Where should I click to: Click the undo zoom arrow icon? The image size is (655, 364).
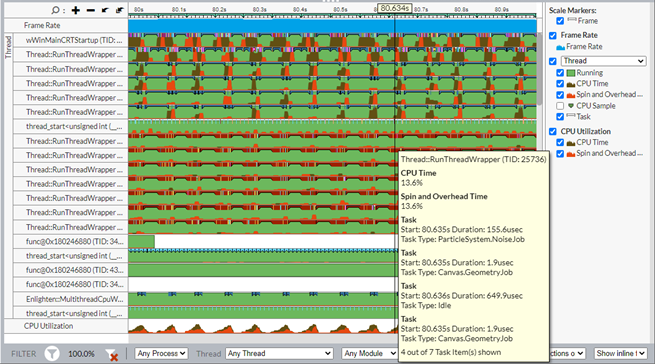tap(105, 10)
